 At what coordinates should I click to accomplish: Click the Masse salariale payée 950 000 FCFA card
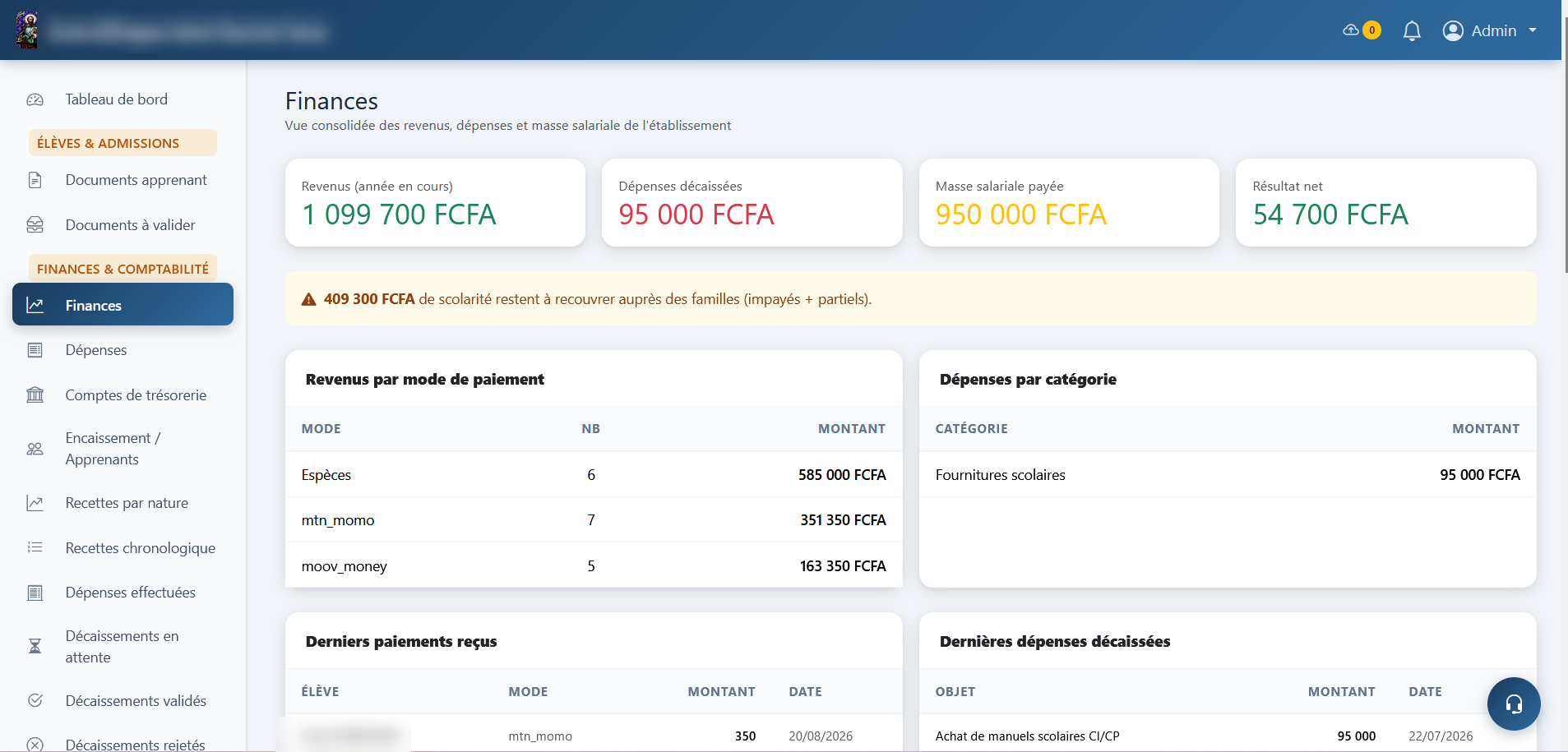(x=1069, y=203)
